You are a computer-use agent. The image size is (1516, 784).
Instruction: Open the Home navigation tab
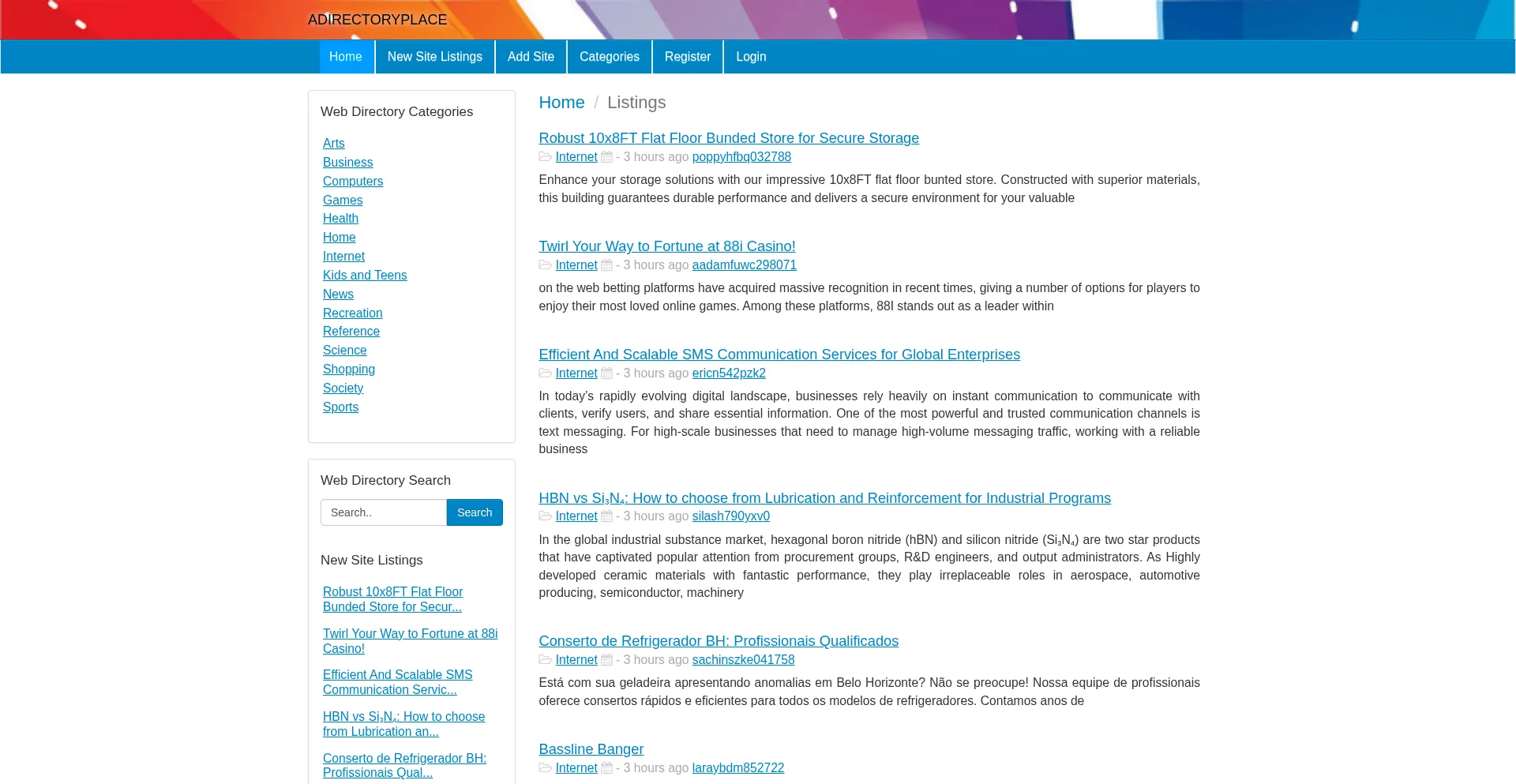tap(346, 57)
